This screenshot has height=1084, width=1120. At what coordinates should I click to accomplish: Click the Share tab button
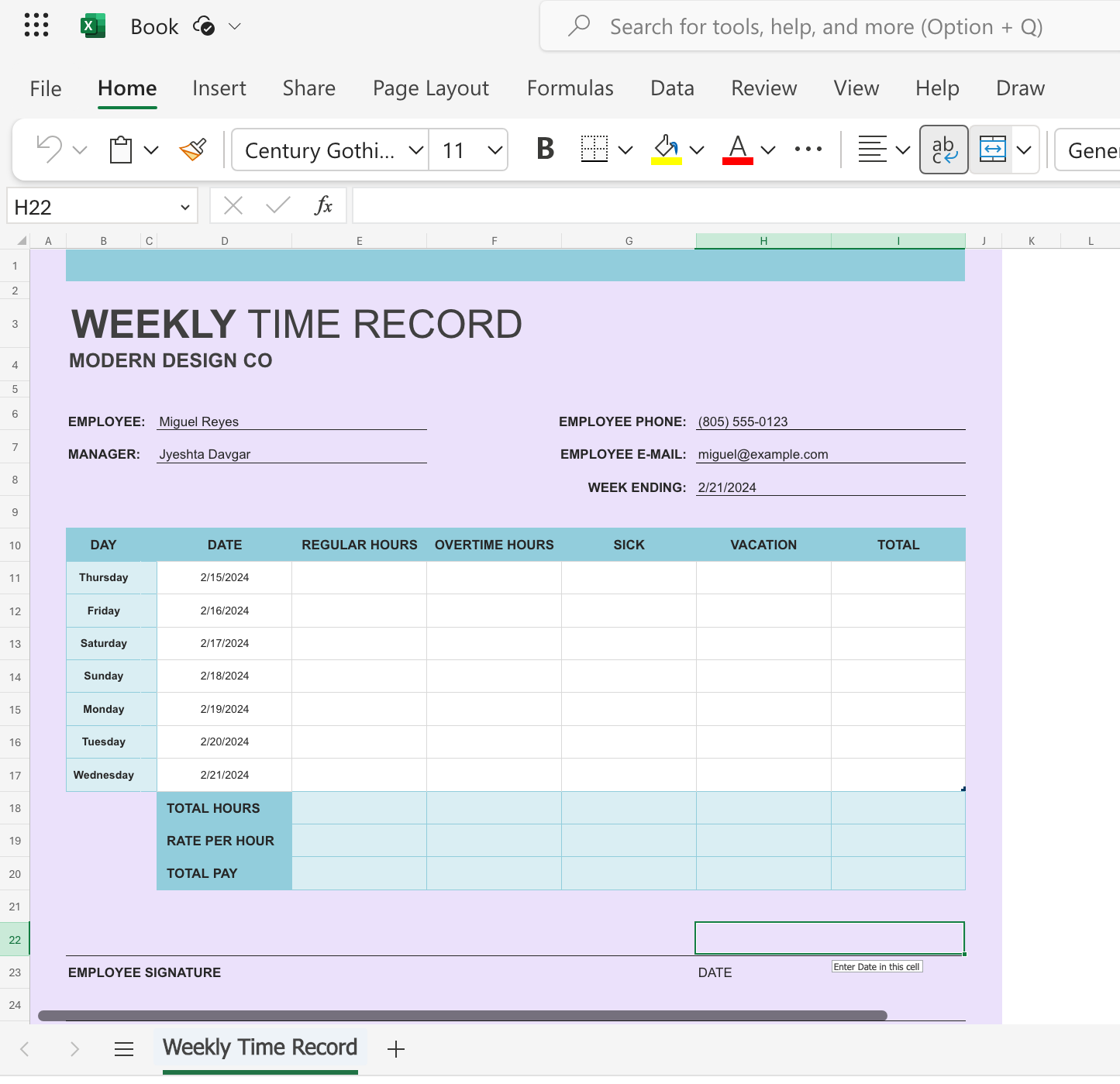(x=309, y=88)
